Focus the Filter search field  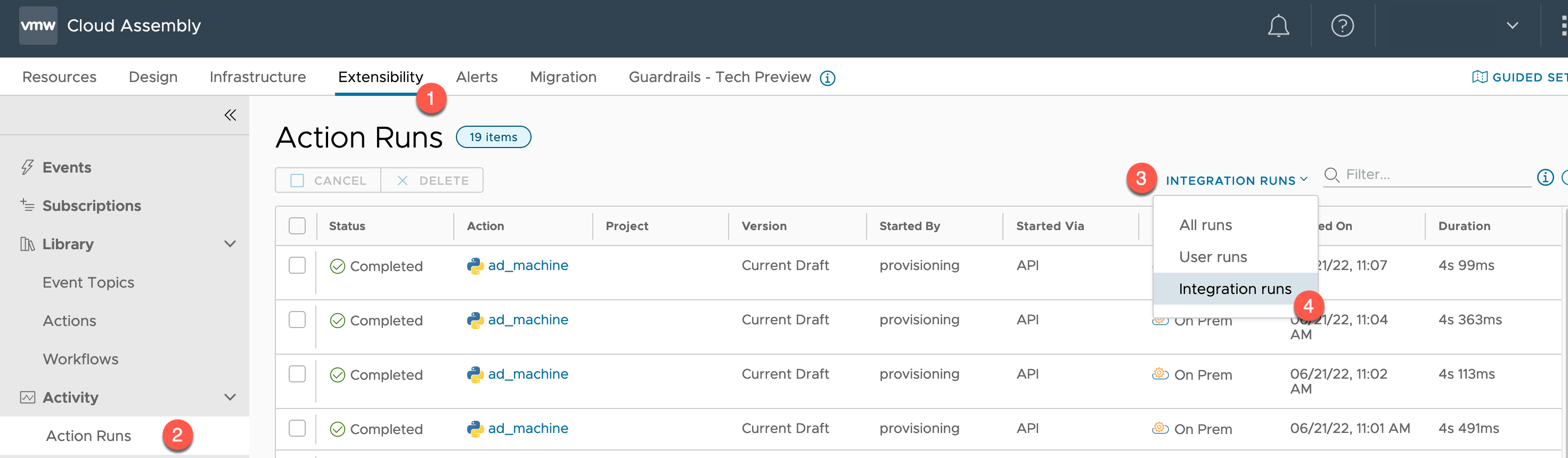click(x=1427, y=175)
